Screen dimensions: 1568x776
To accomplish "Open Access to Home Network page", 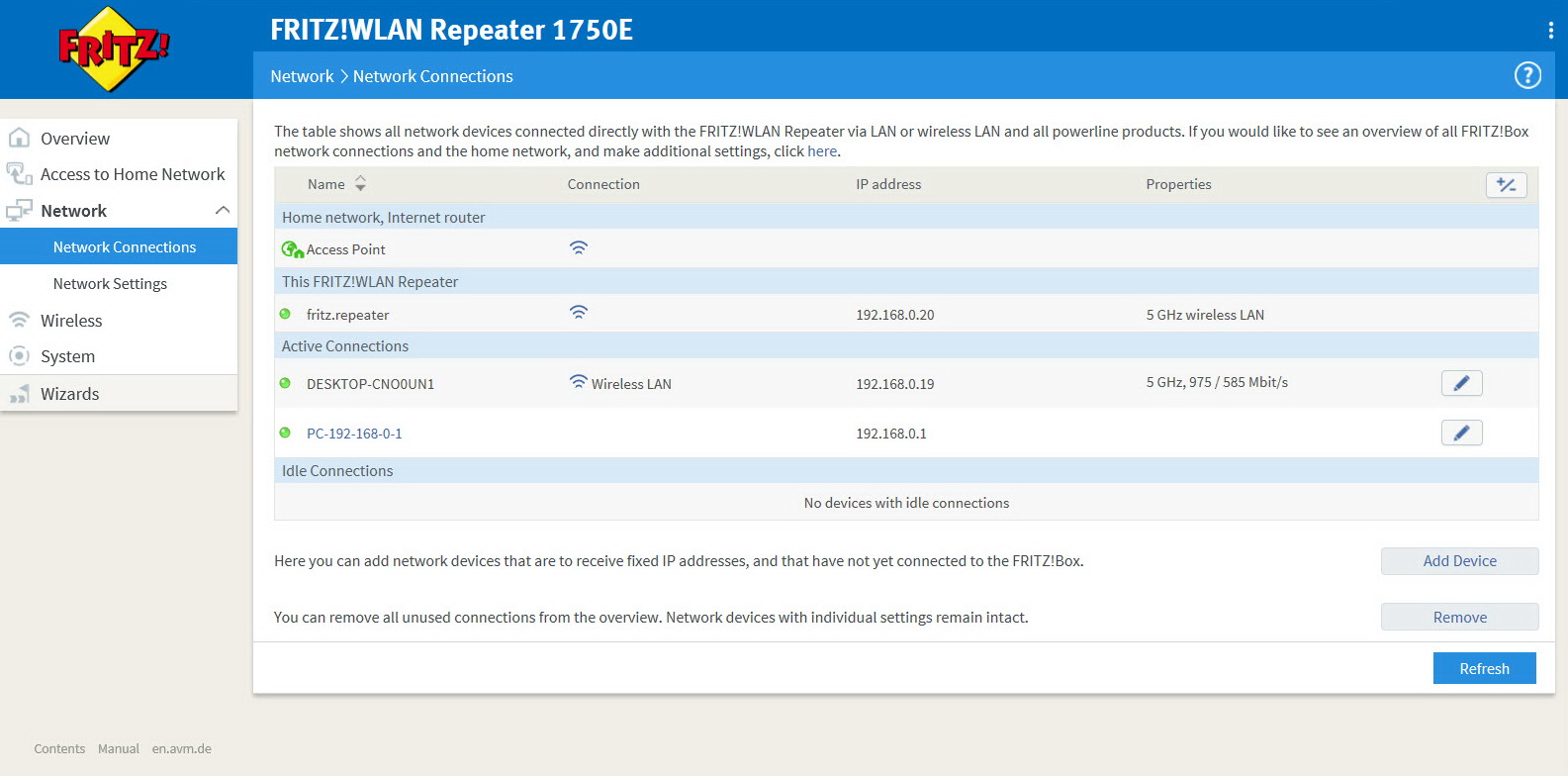I will [x=133, y=174].
